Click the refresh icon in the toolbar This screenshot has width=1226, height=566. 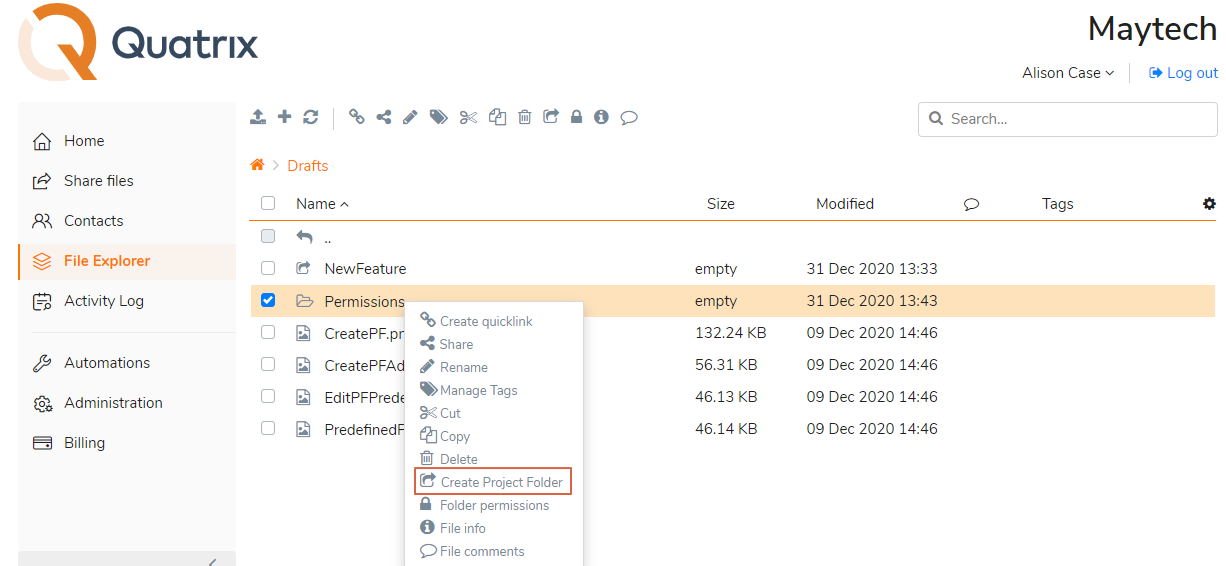tap(311, 117)
